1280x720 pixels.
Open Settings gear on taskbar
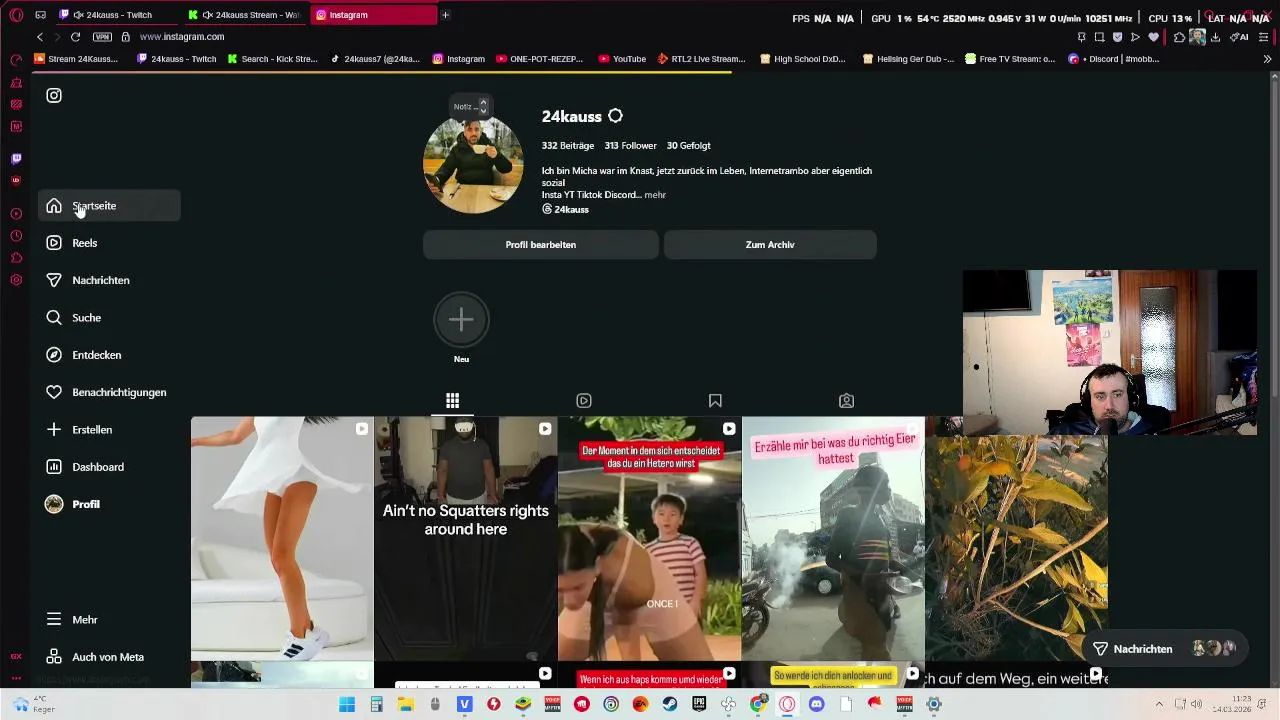[933, 704]
